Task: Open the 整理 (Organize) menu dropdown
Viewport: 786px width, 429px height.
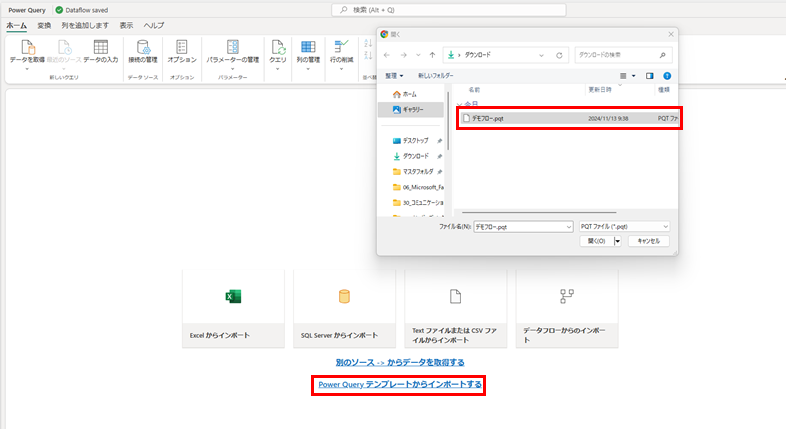Action: pyautogui.click(x=395, y=76)
